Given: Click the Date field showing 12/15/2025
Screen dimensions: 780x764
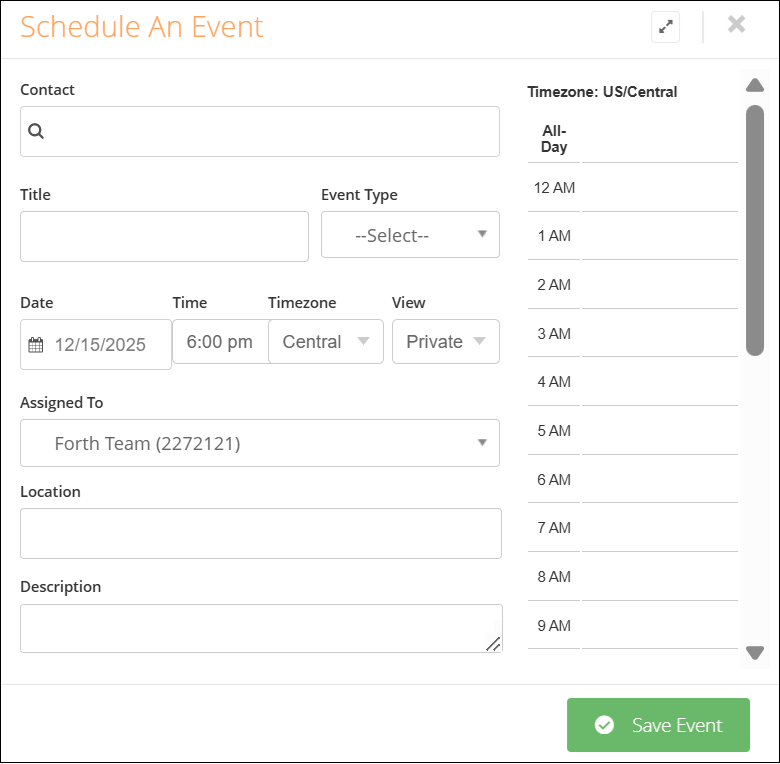Looking at the screenshot, I should 96,345.
